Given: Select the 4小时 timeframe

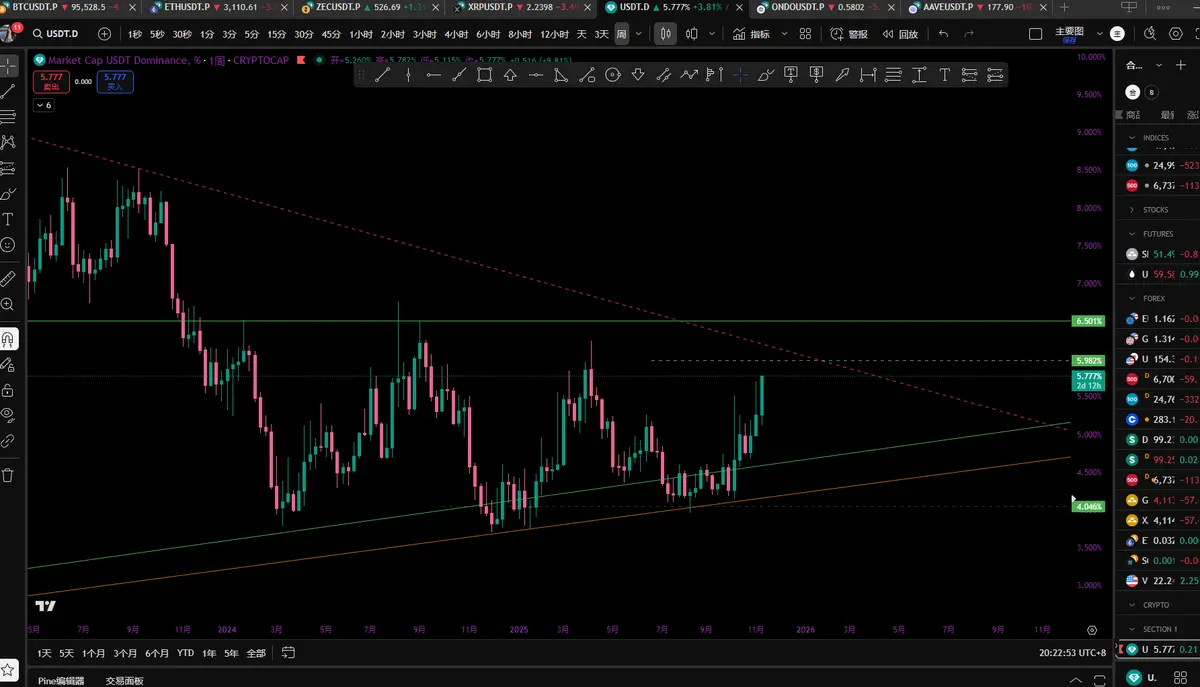Looking at the screenshot, I should (456, 33).
